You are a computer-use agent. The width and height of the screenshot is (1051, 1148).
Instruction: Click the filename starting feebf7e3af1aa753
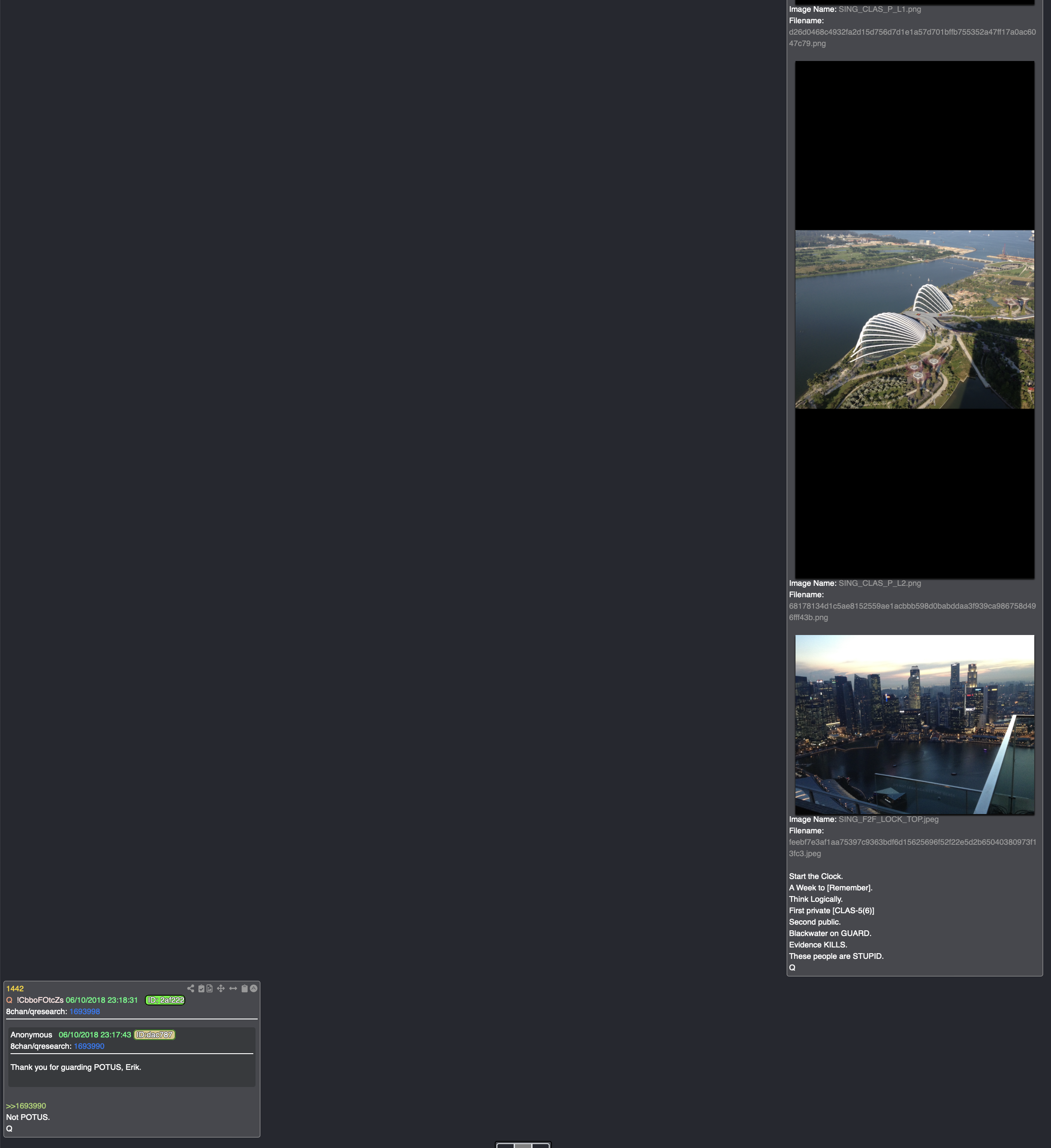tap(912, 848)
